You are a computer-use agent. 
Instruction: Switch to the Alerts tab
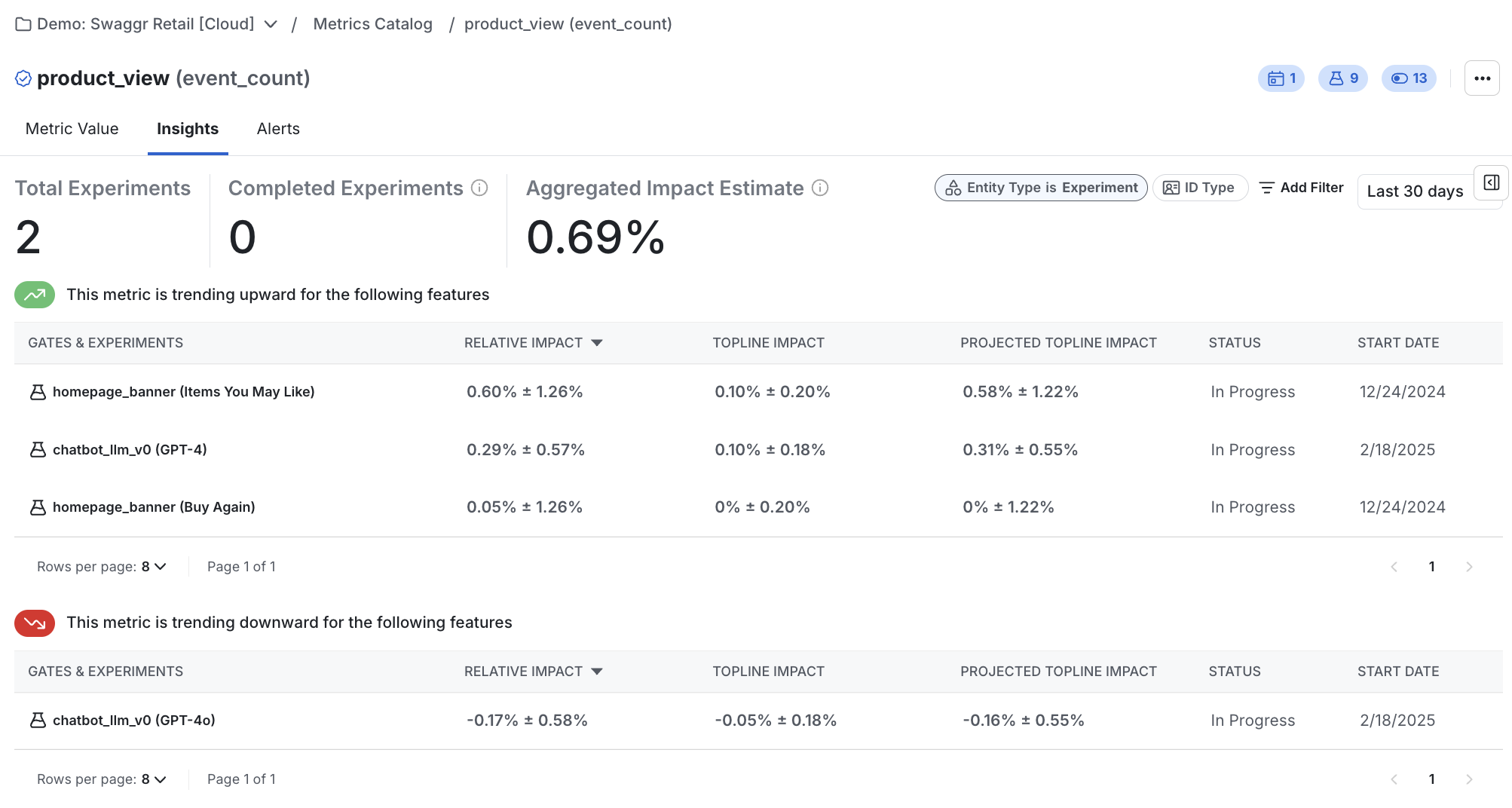(x=277, y=128)
